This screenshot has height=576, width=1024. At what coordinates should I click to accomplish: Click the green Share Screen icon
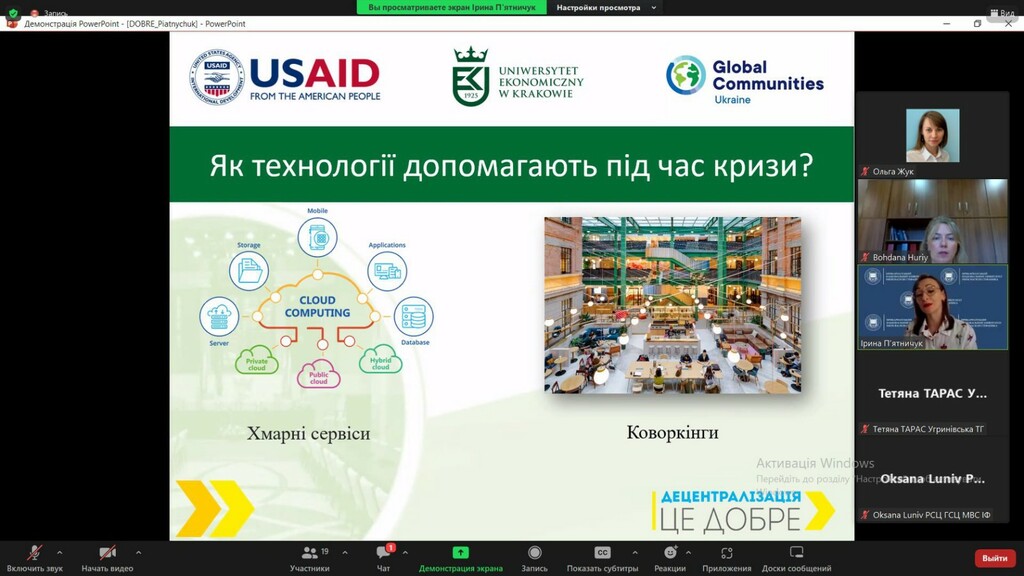pyautogui.click(x=460, y=552)
